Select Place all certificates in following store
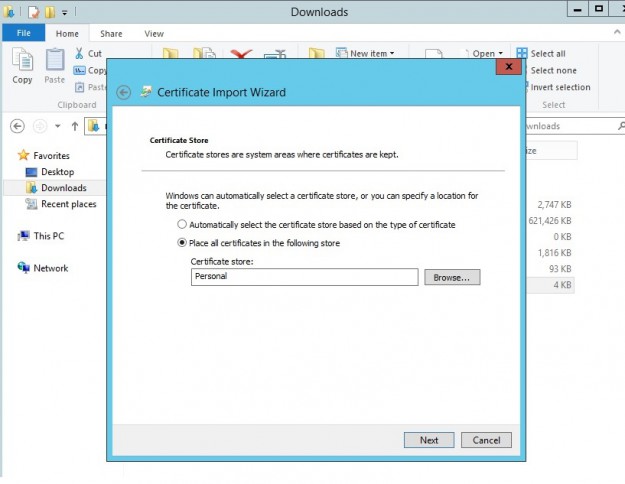 (182, 243)
